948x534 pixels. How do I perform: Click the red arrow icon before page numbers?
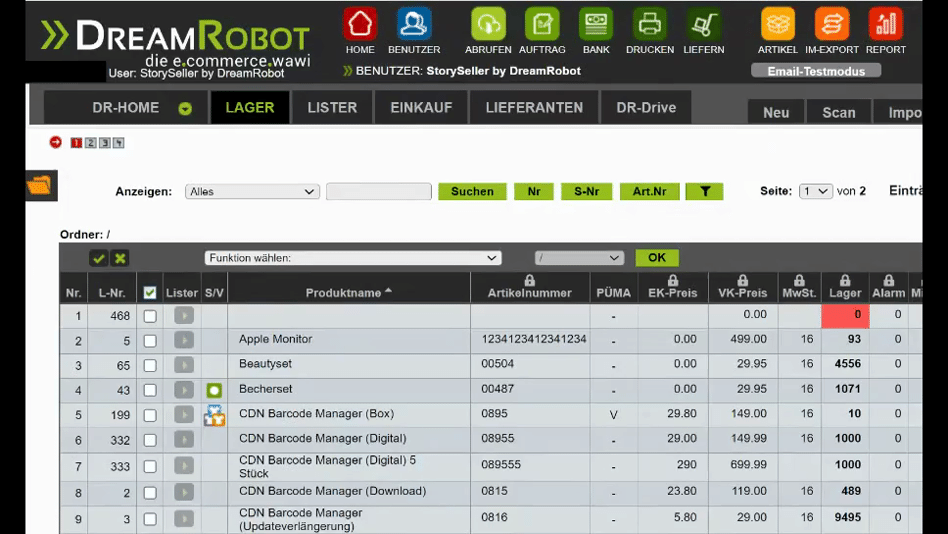tap(56, 142)
